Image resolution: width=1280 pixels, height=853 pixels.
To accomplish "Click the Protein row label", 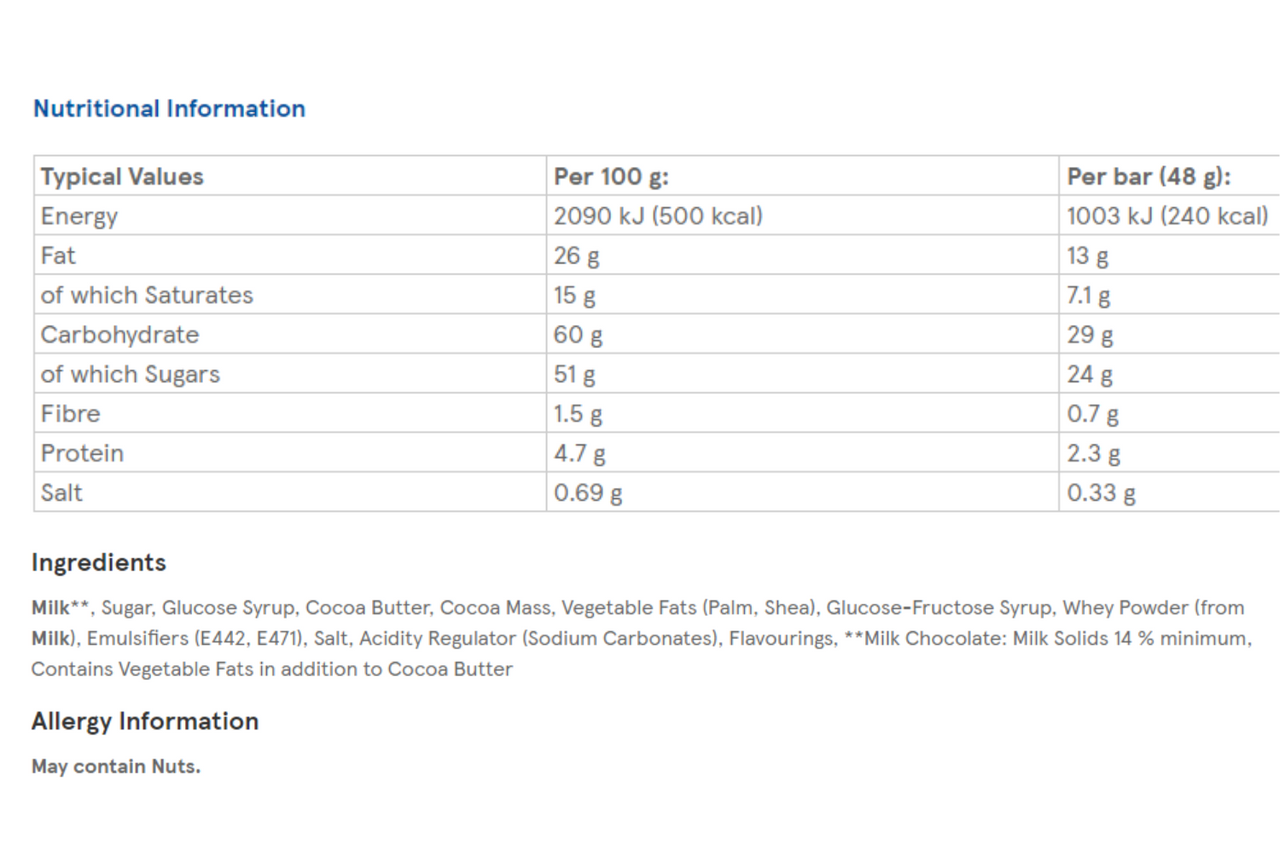I will click(82, 453).
